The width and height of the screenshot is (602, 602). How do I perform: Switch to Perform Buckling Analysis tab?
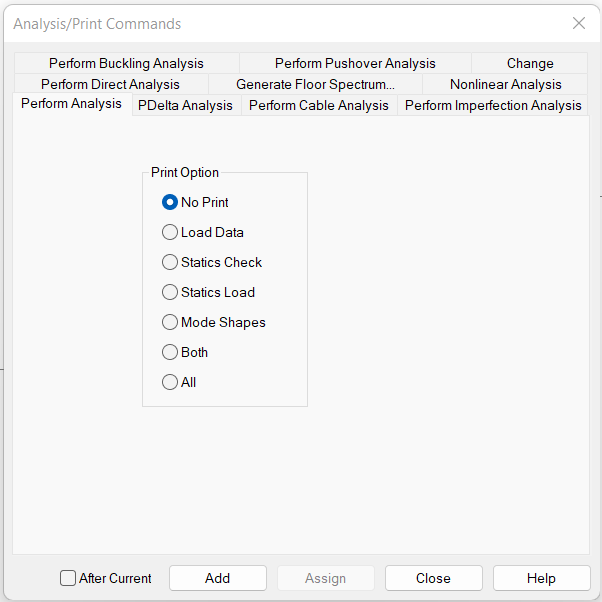(127, 63)
